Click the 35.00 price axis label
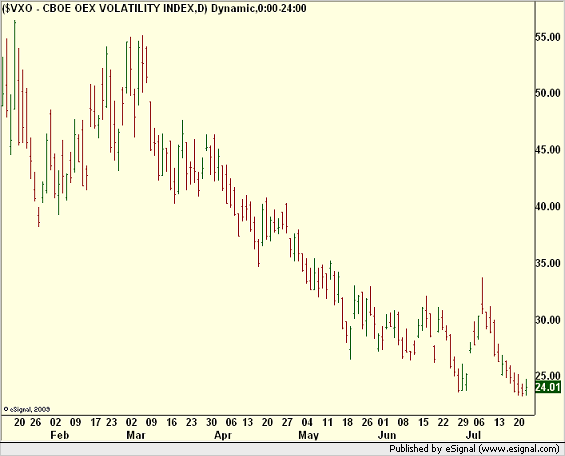 548,263
